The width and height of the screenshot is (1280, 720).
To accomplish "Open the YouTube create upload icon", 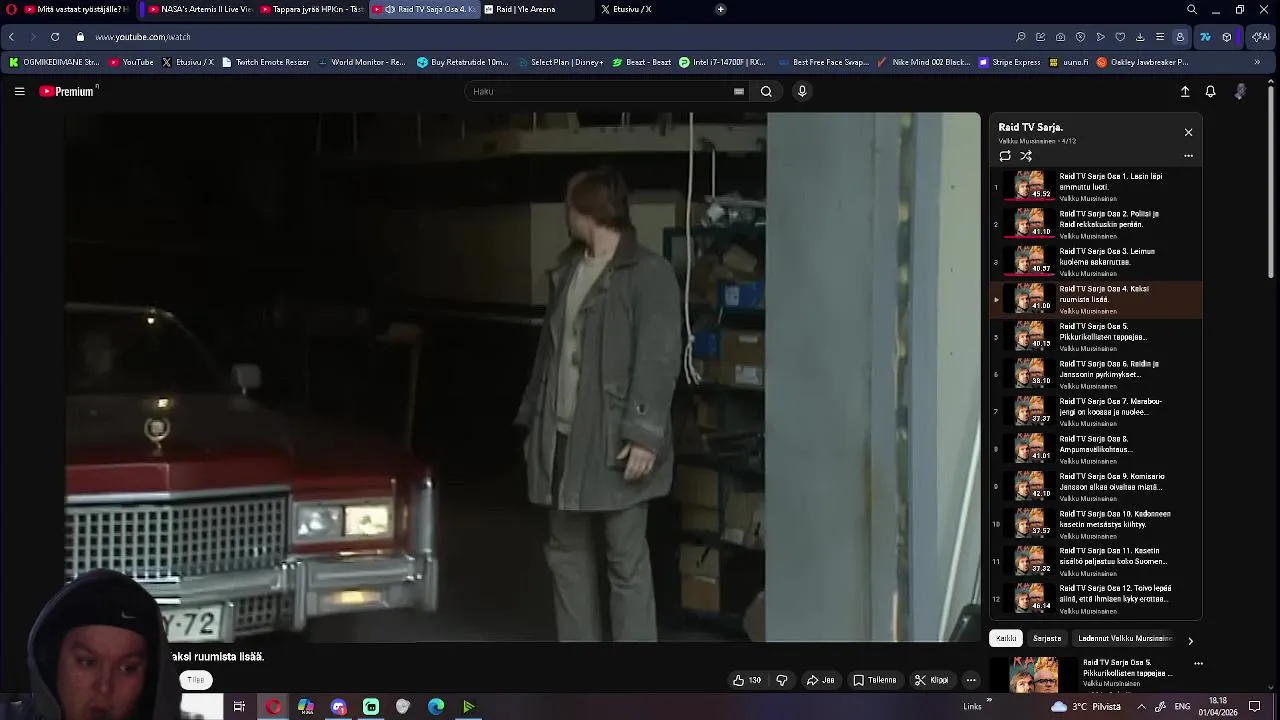I will 1185,91.
